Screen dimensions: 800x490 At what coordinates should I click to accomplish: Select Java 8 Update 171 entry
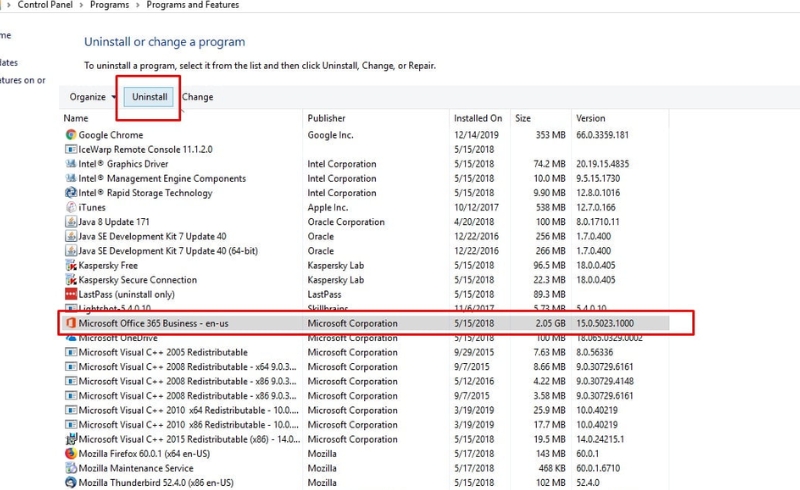pos(114,222)
